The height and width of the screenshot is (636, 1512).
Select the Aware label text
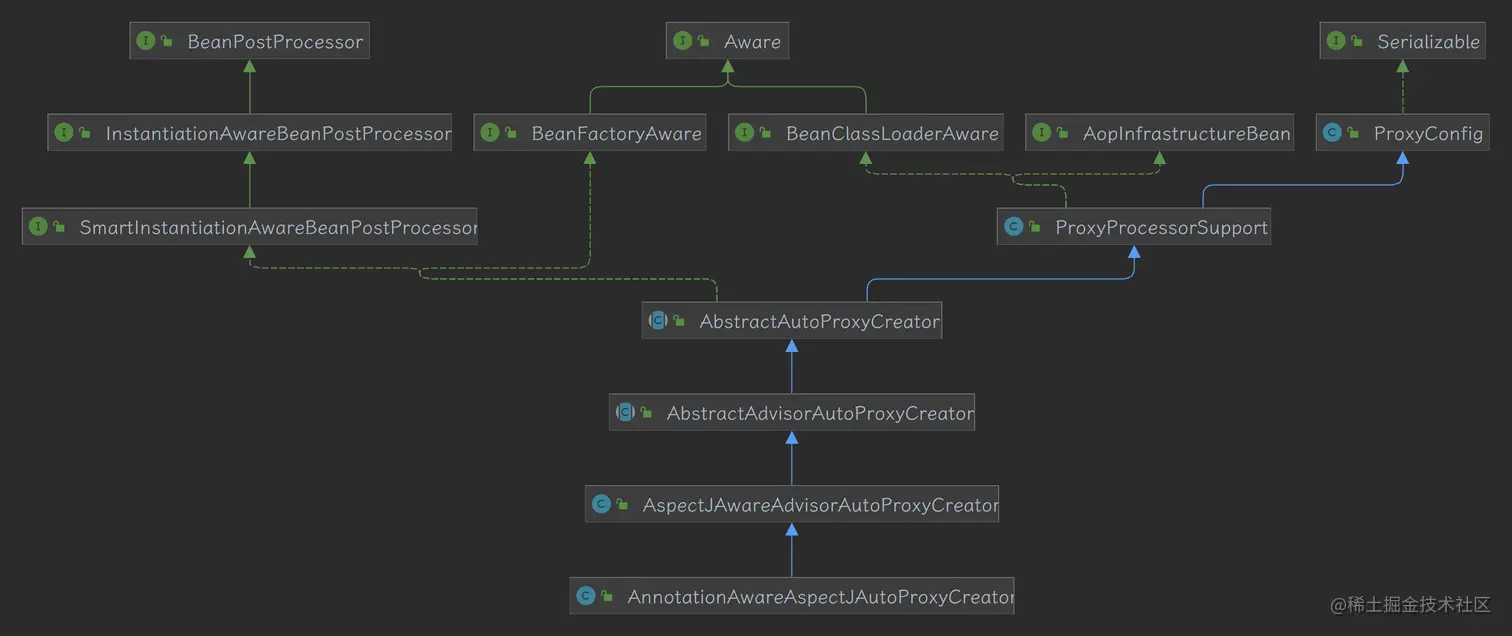coord(752,42)
